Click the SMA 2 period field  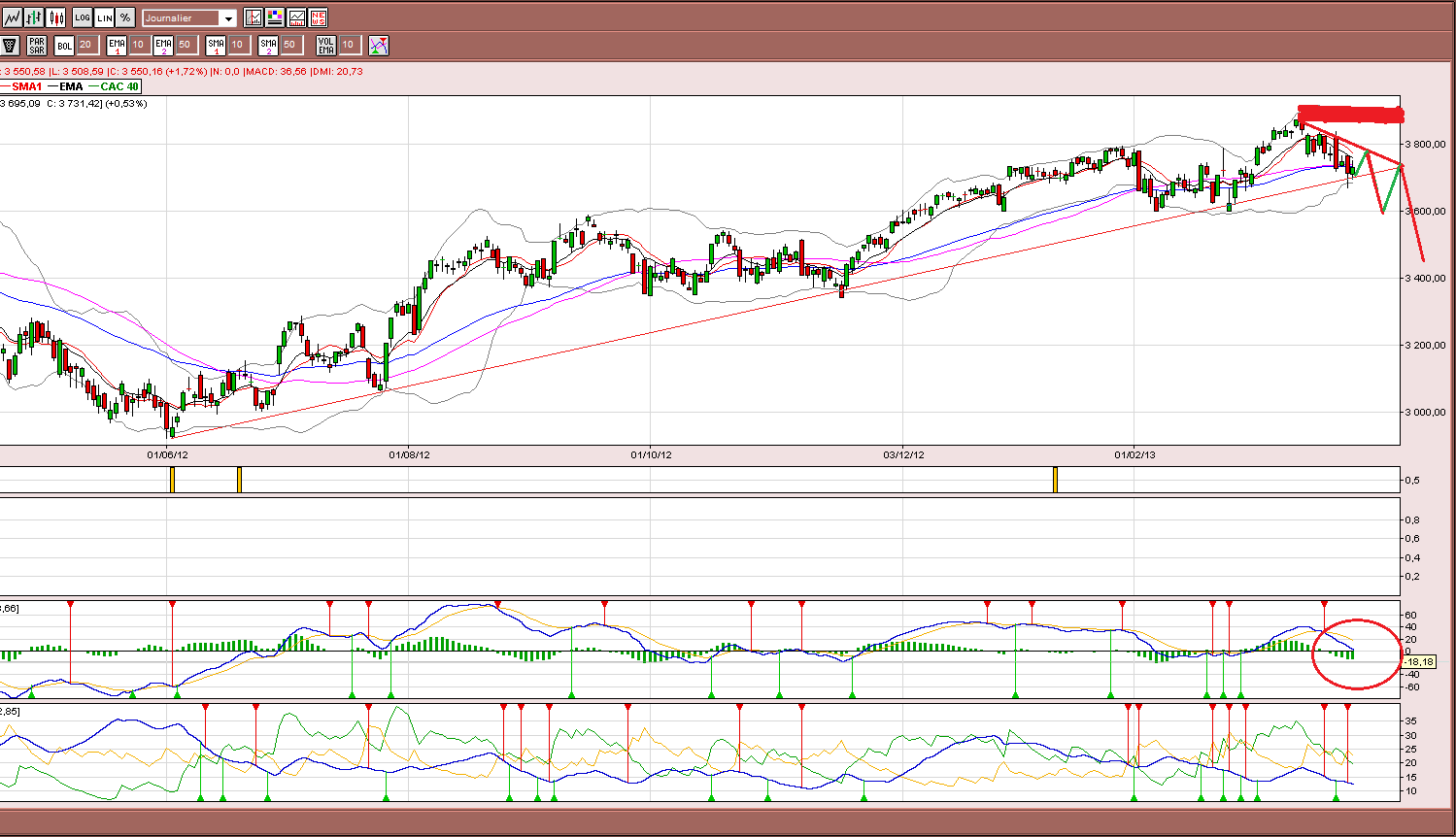290,45
